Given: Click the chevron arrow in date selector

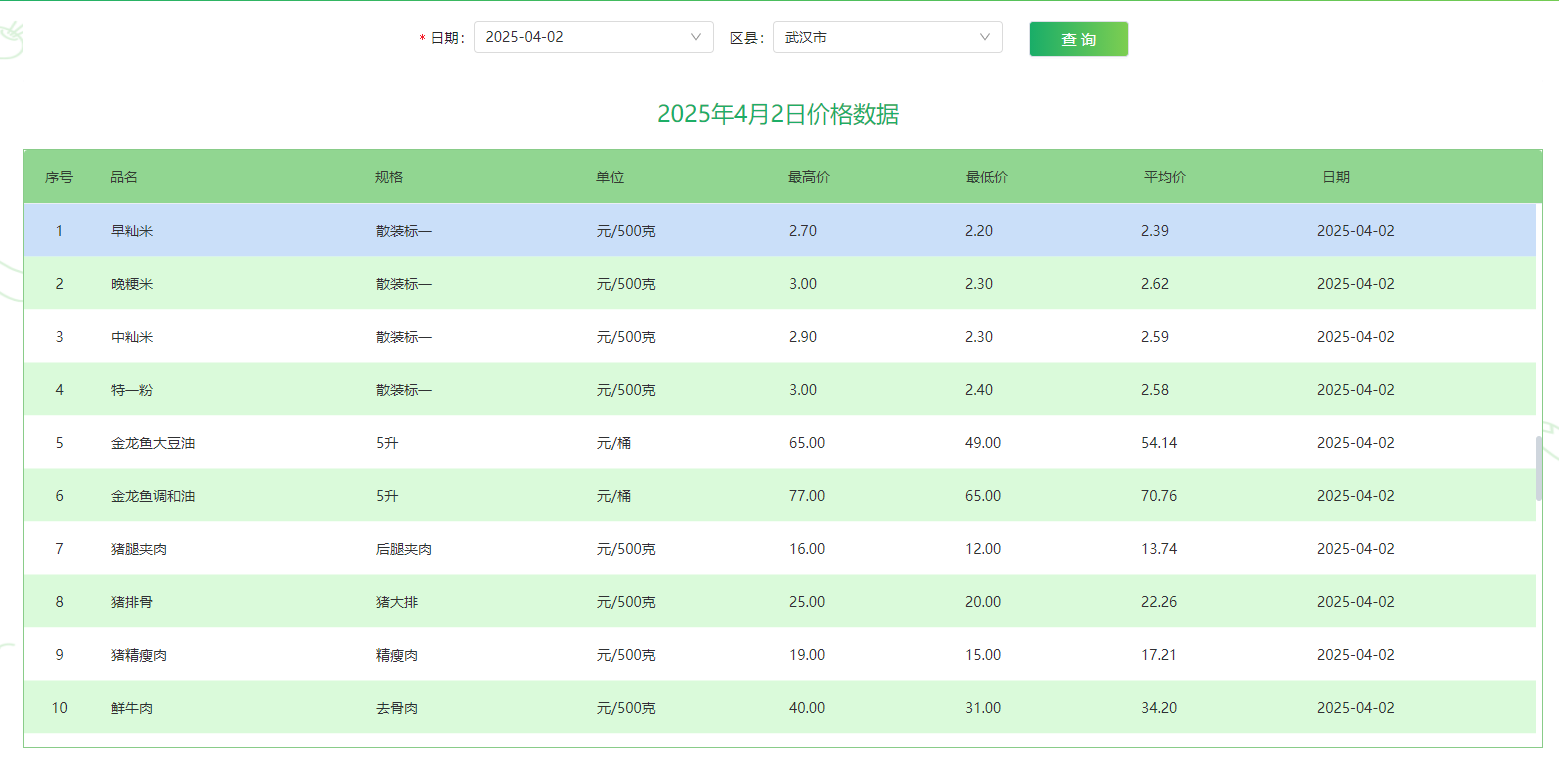Looking at the screenshot, I should coord(696,37).
